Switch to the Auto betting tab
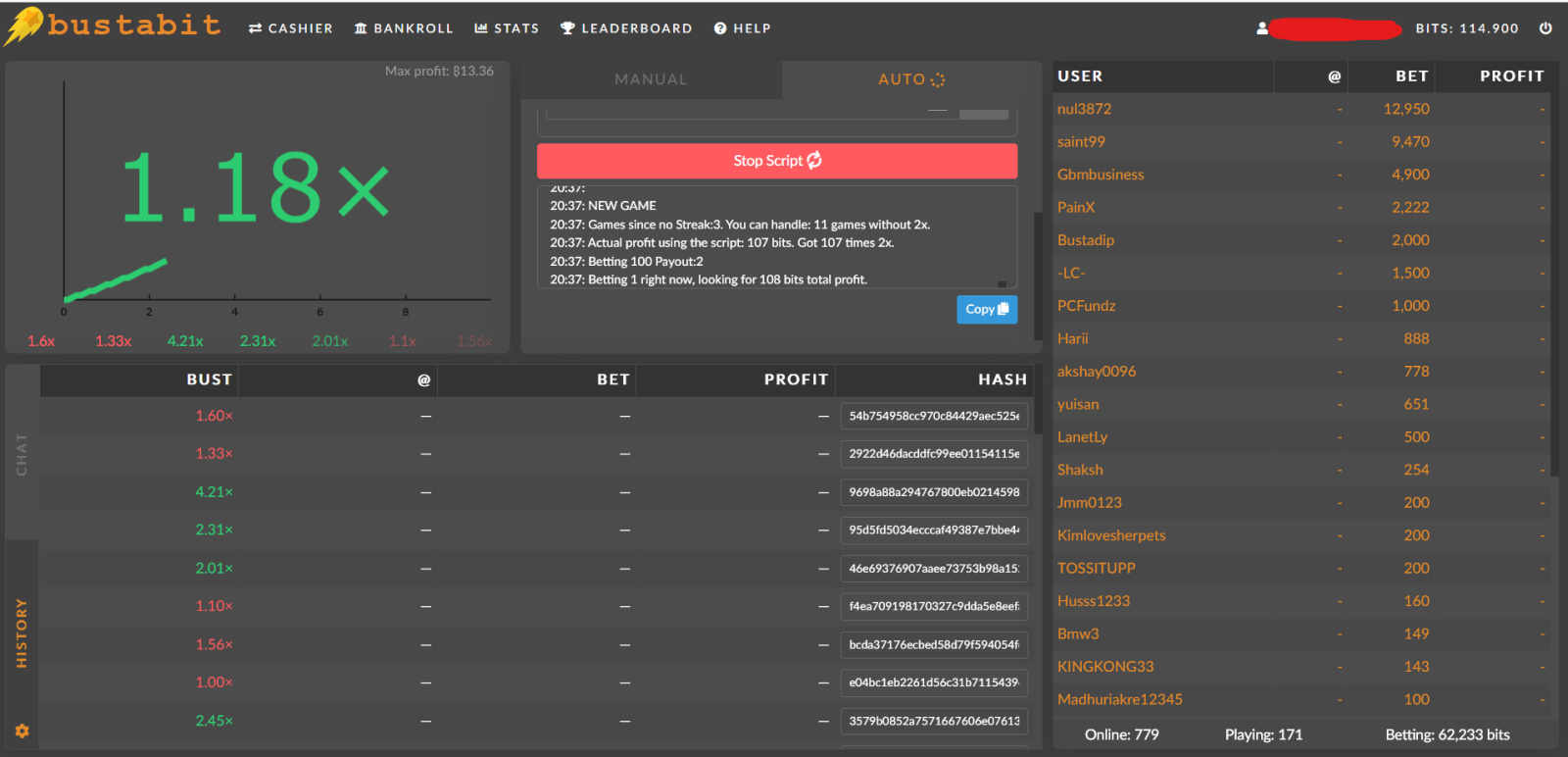The image size is (1568, 757). click(911, 79)
